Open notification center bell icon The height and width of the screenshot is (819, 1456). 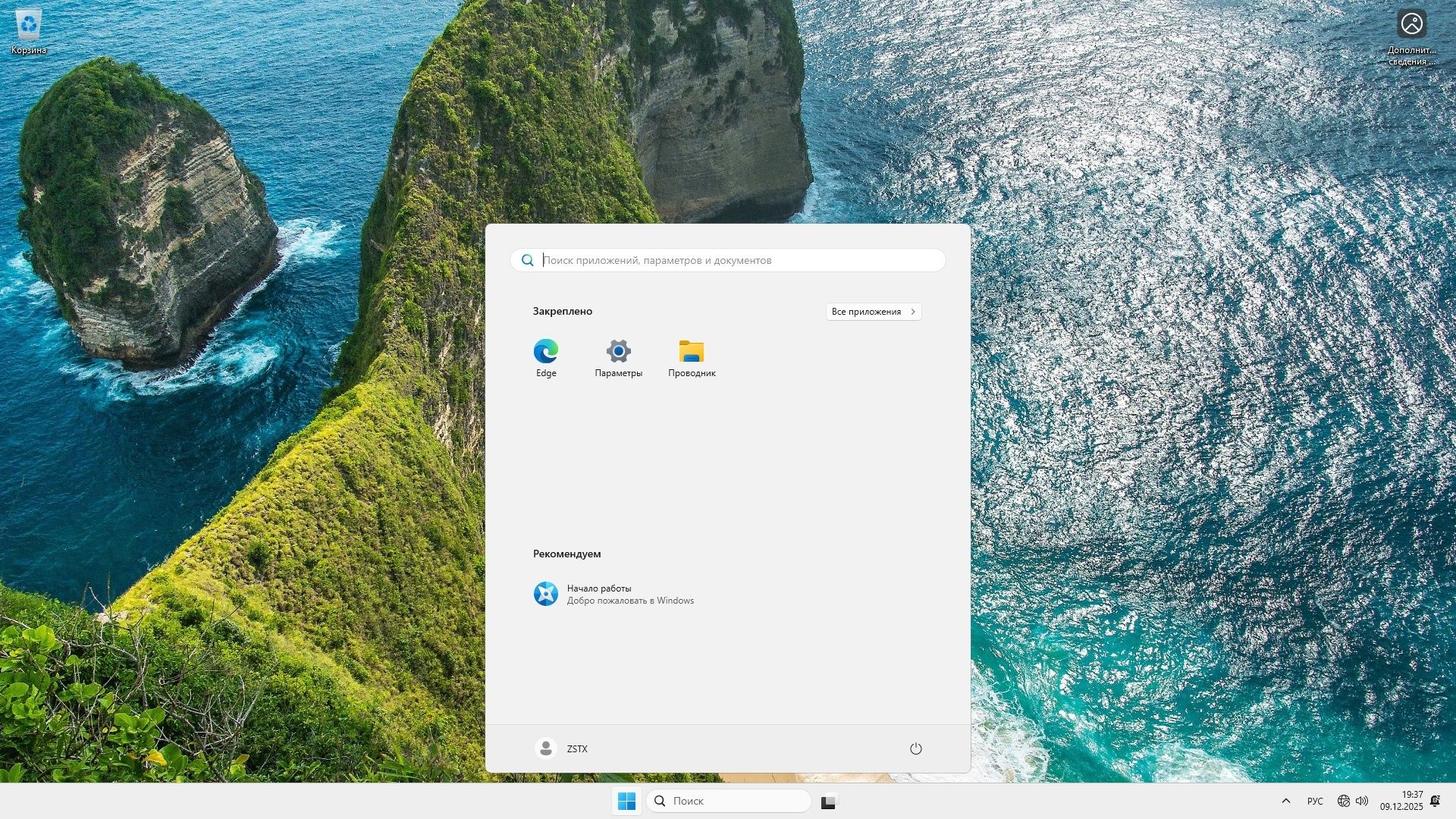[1435, 801]
